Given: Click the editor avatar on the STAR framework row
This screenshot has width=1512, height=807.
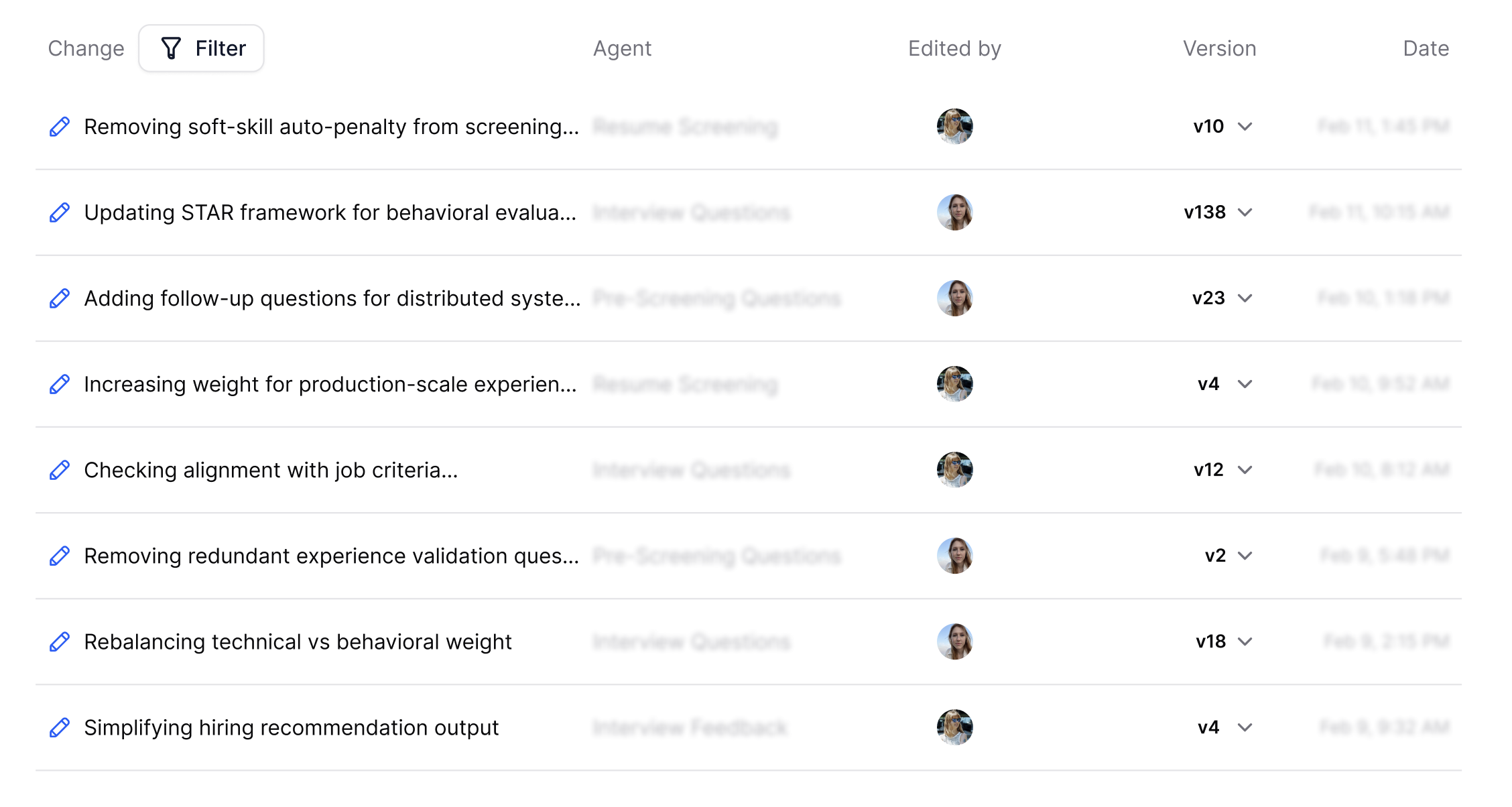Looking at the screenshot, I should (954, 212).
